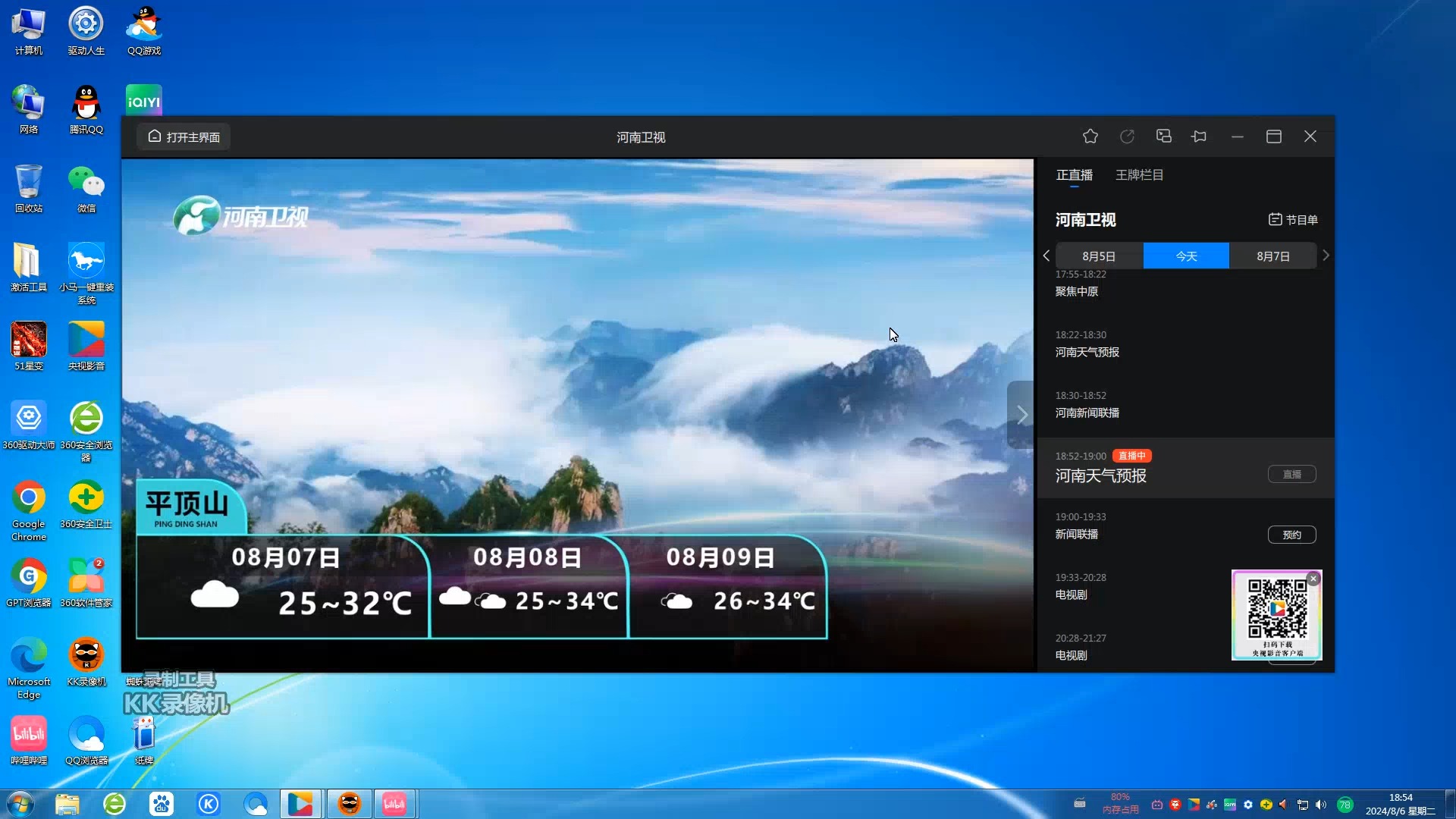Open 51星变 desktop icon
Screen dimensions: 1456x819
[x=28, y=347]
